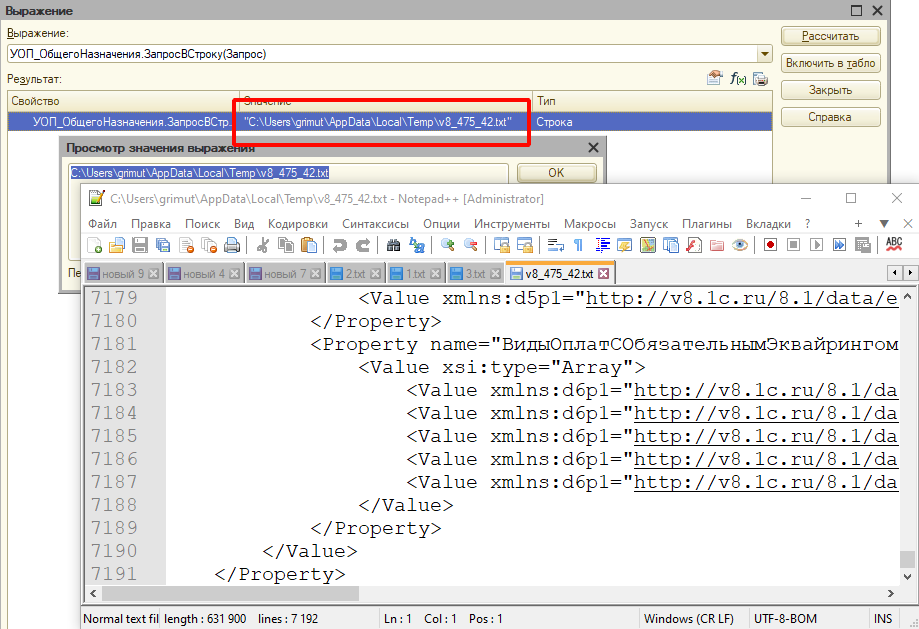Viewport: 919px width, 629px height.
Task: Stop macro recording
Action: [x=793, y=244]
